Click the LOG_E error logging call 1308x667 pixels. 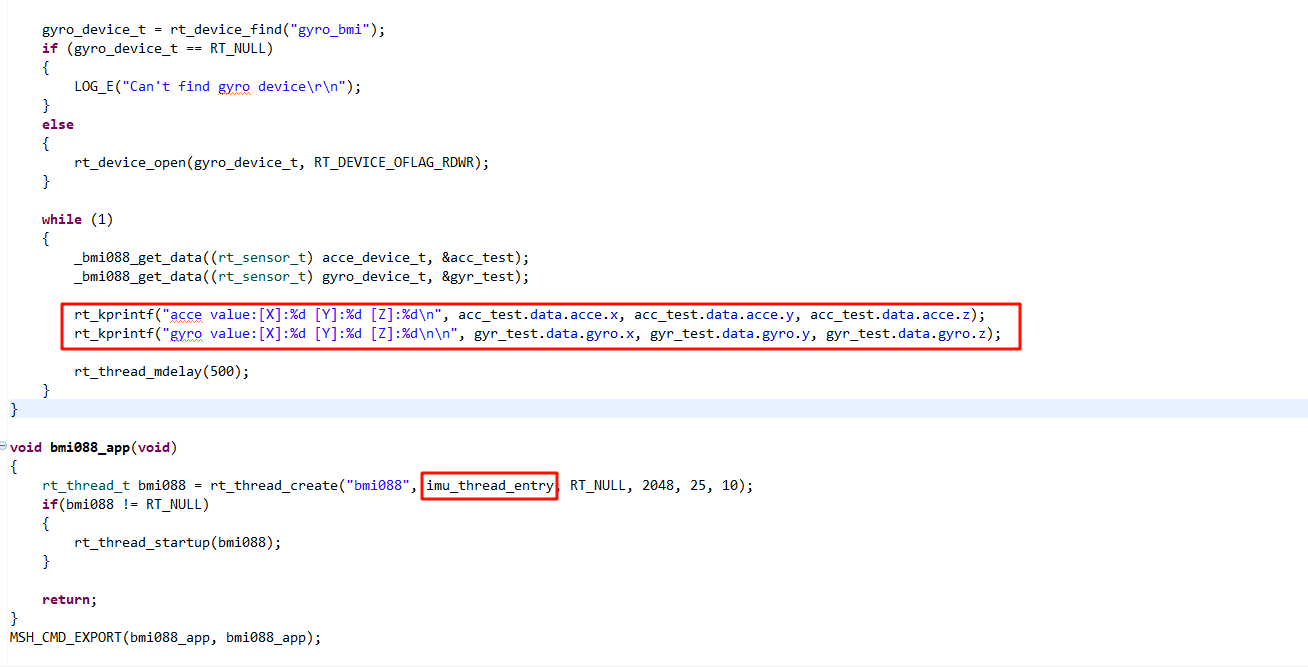pos(93,86)
